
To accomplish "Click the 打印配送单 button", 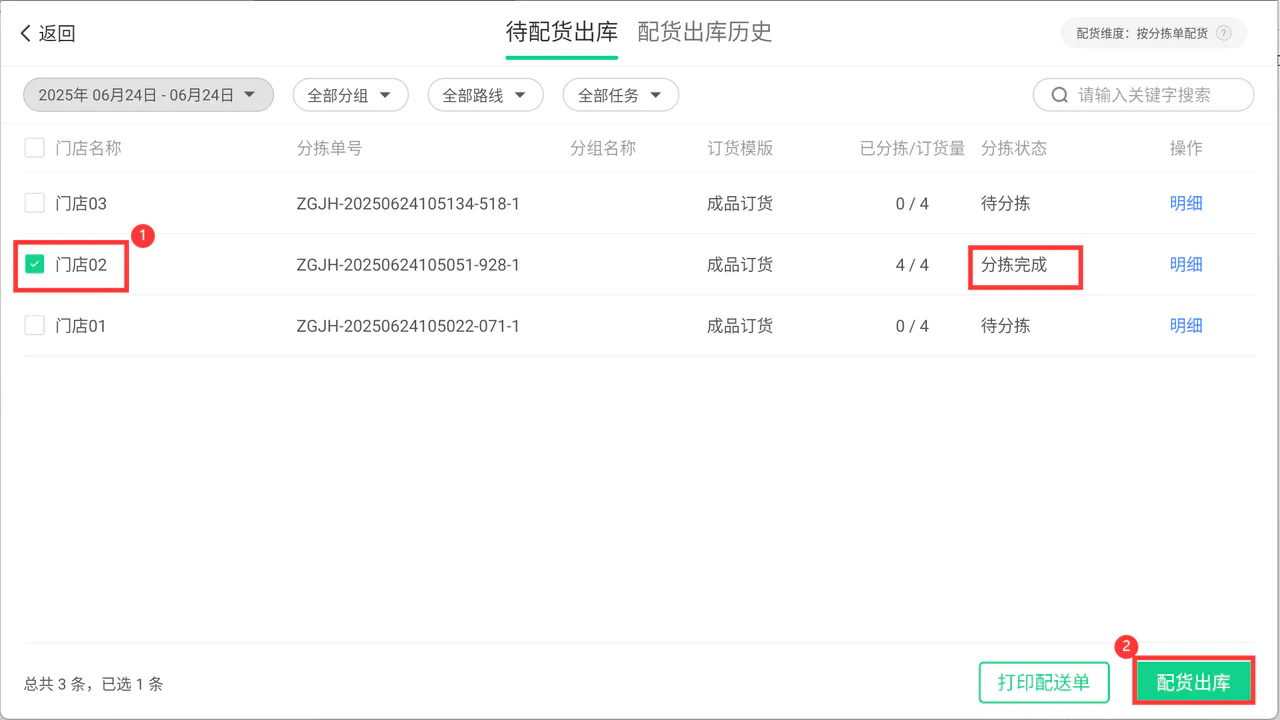I will 1044,683.
